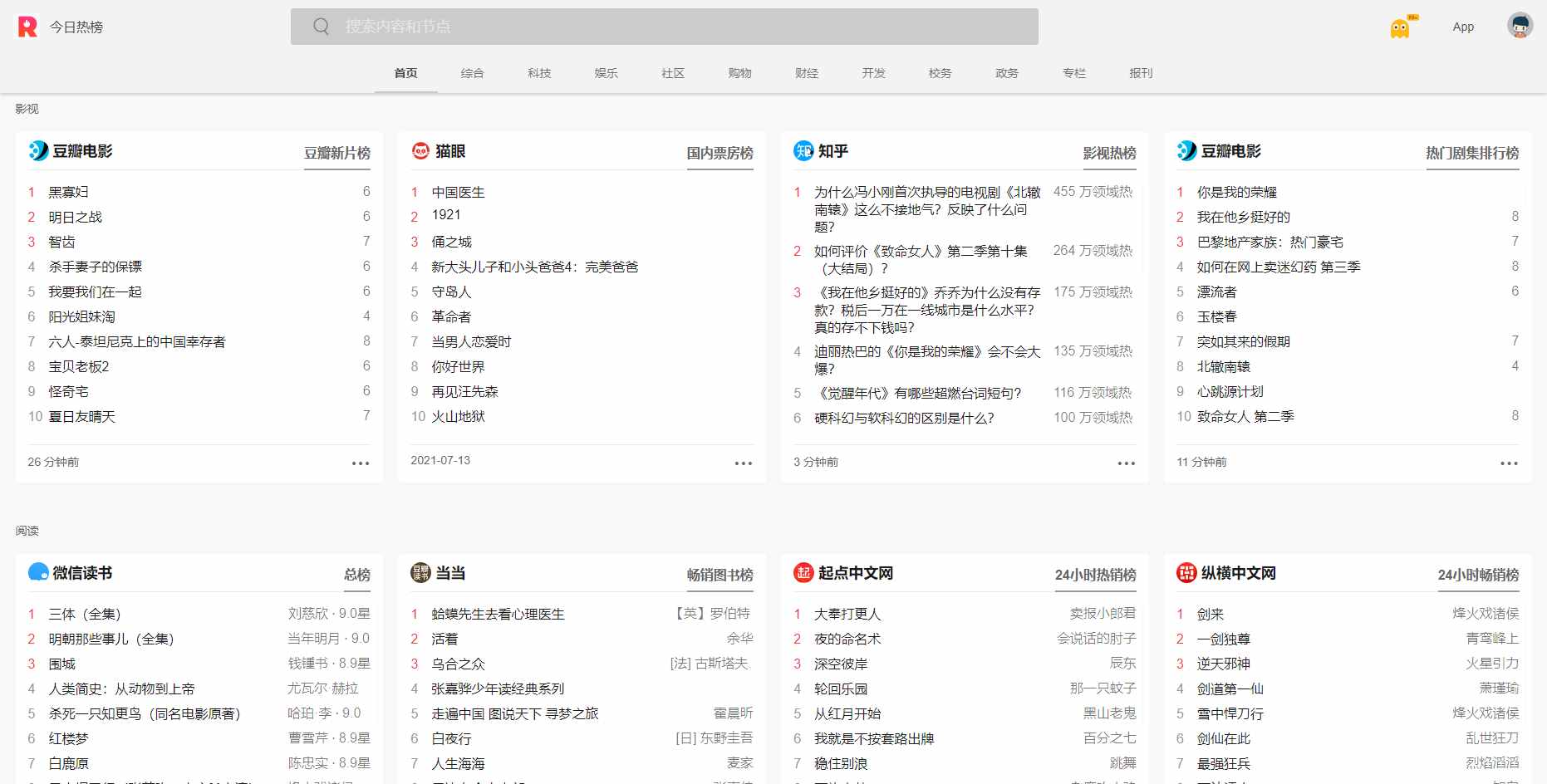Open novel 我就是不按套路出牌
Image resolution: width=1547 pixels, height=784 pixels.
pos(874,738)
